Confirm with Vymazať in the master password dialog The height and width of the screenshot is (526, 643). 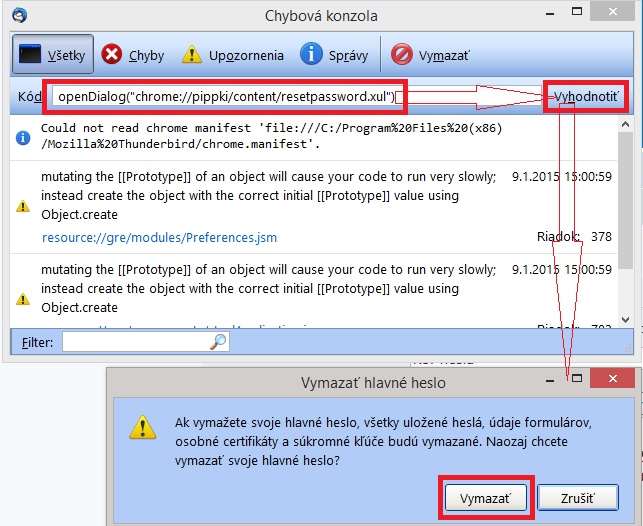click(x=485, y=497)
